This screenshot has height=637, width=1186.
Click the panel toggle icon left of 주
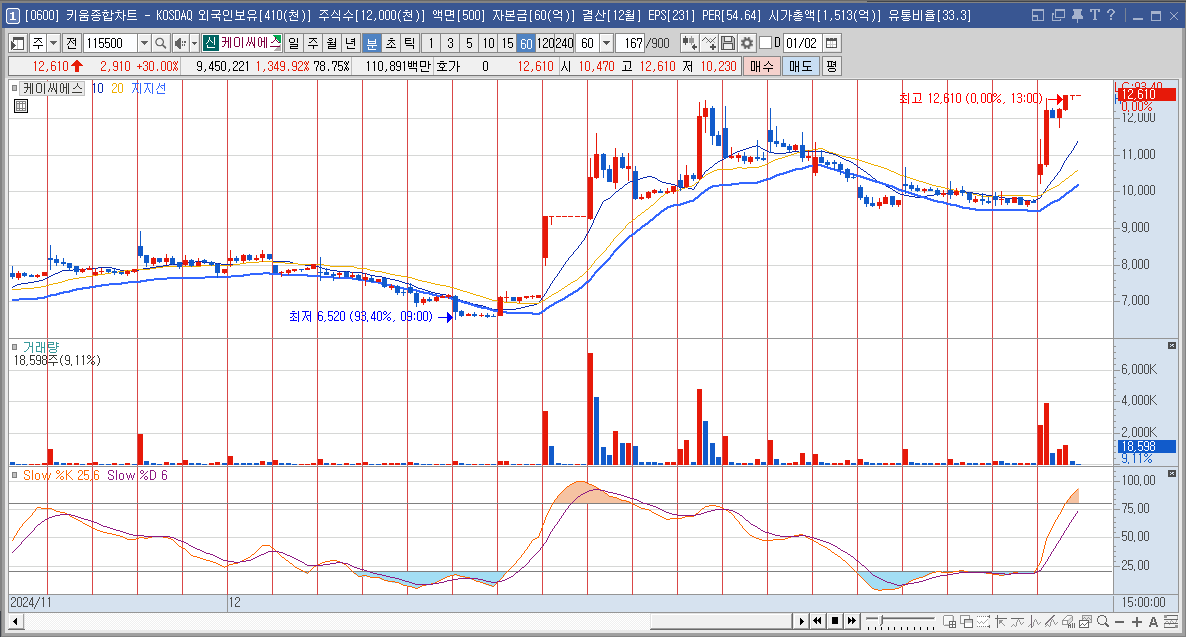tap(17, 43)
